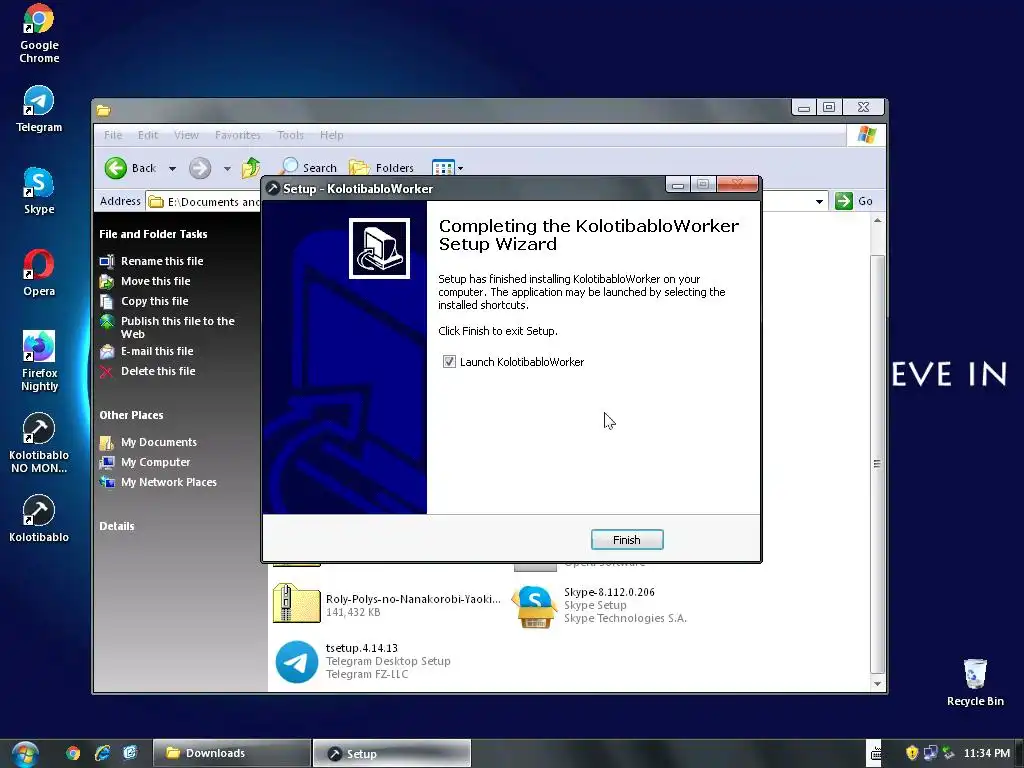Screen dimensions: 1024x768
Task: Open My Documents from Other Places
Action: pos(159,442)
